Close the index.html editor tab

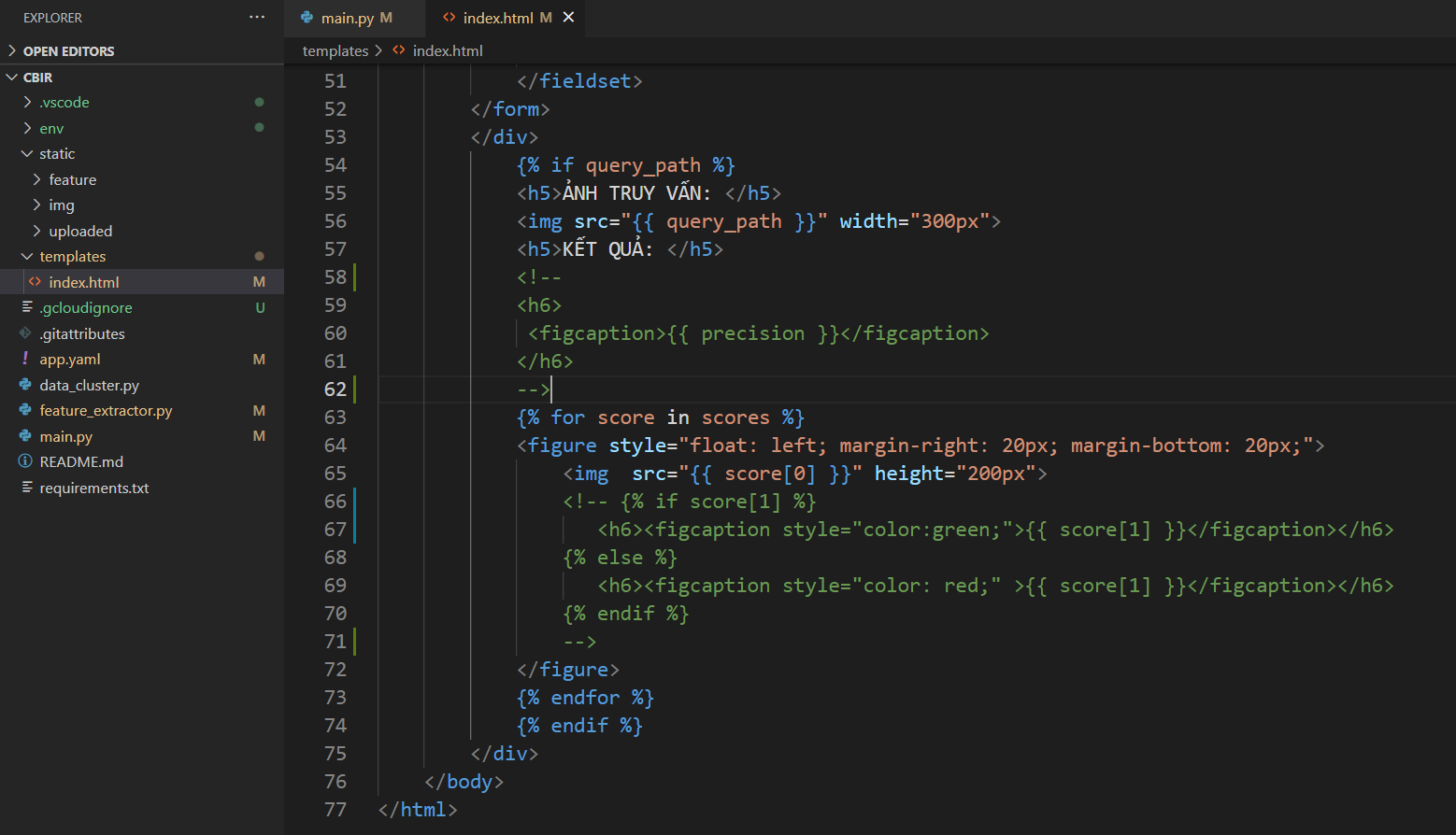[568, 18]
